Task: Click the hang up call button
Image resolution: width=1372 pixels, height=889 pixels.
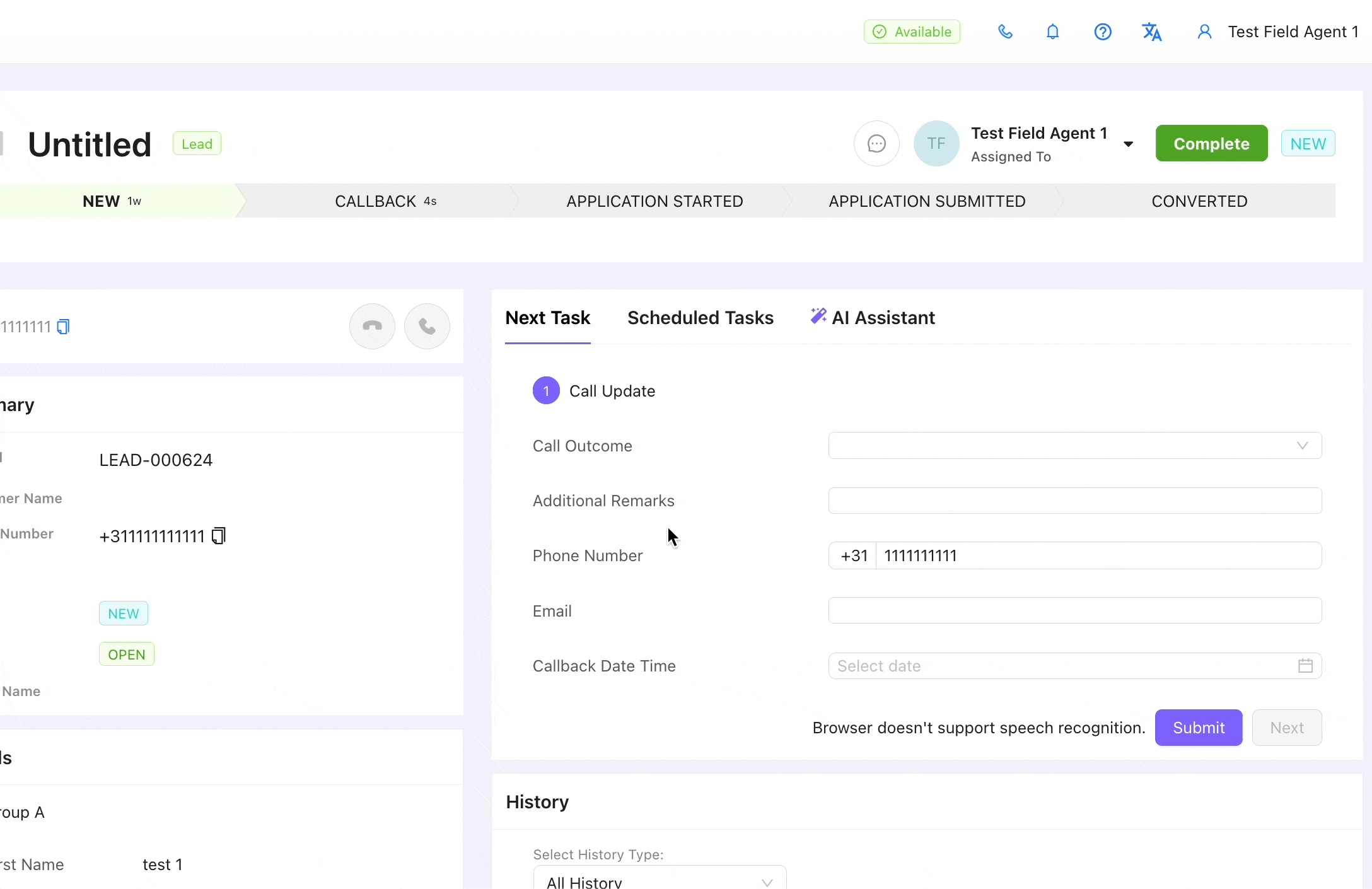Action: tap(372, 326)
